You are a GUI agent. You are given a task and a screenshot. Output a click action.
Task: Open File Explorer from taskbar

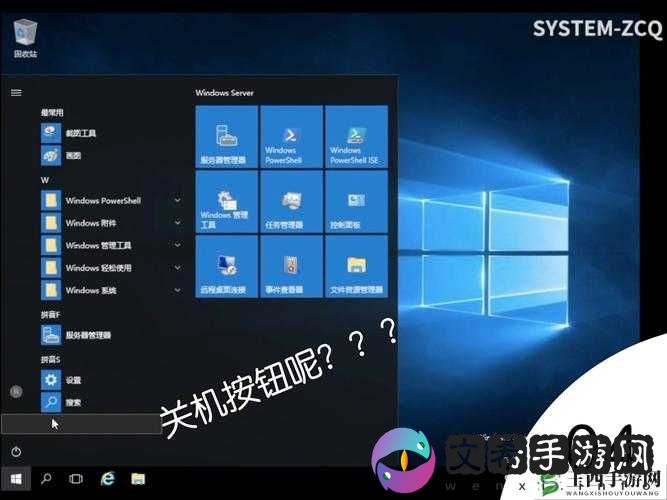pyautogui.click(x=138, y=479)
